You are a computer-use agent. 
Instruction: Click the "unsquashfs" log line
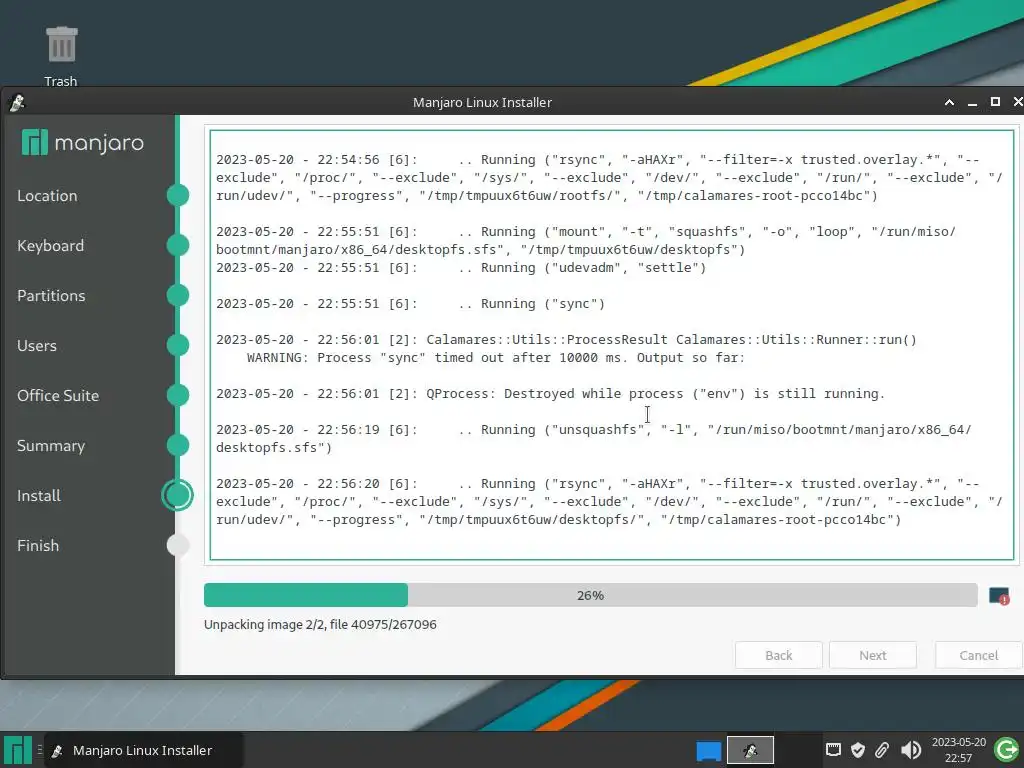594,439
